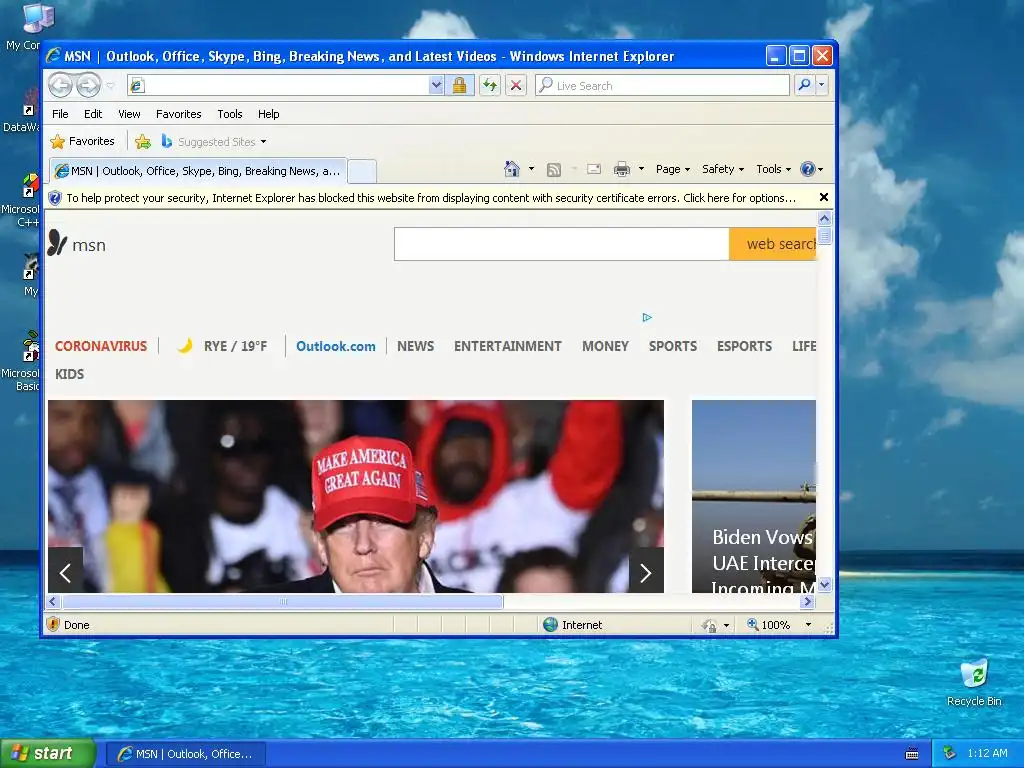Select the MSN browser tab

coord(198,171)
